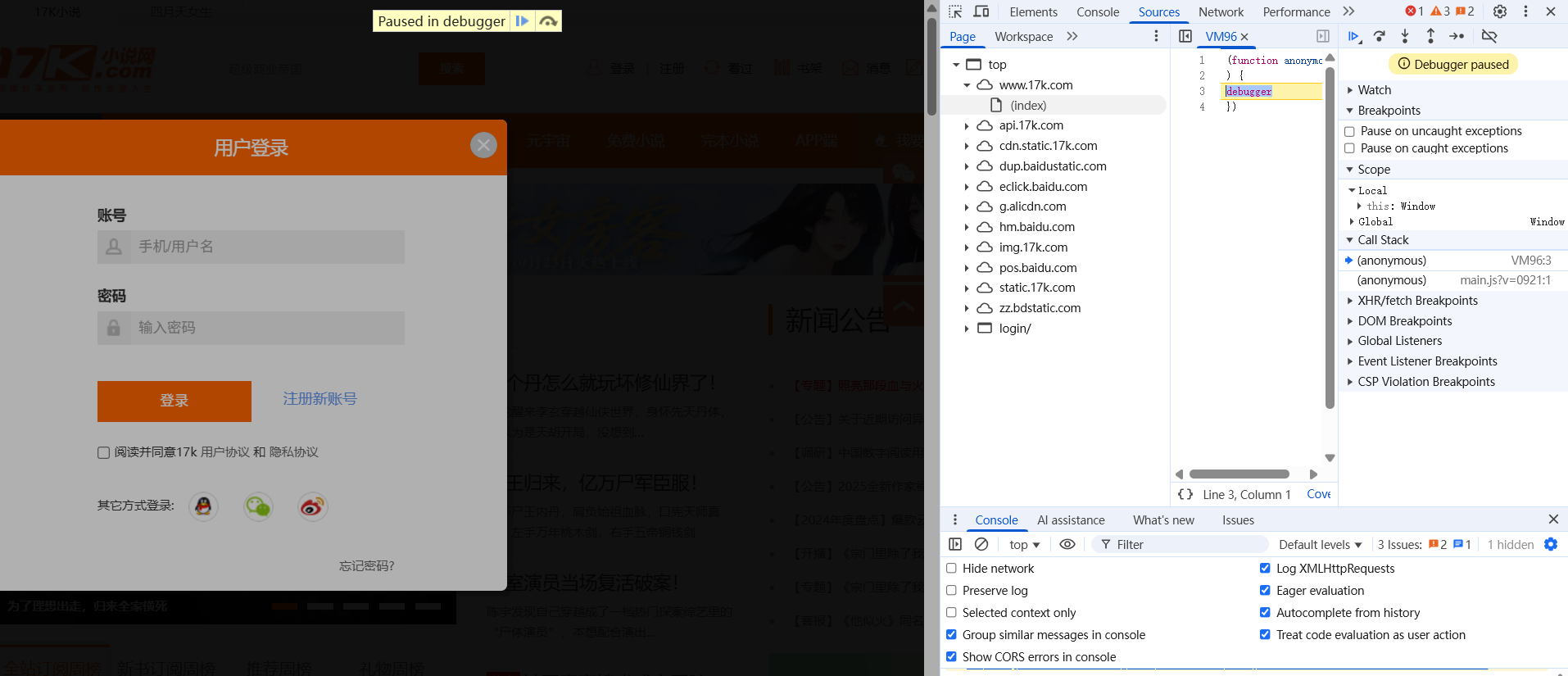Uncheck Eager evaluation
The image size is (1568, 676).
pyautogui.click(x=1265, y=590)
